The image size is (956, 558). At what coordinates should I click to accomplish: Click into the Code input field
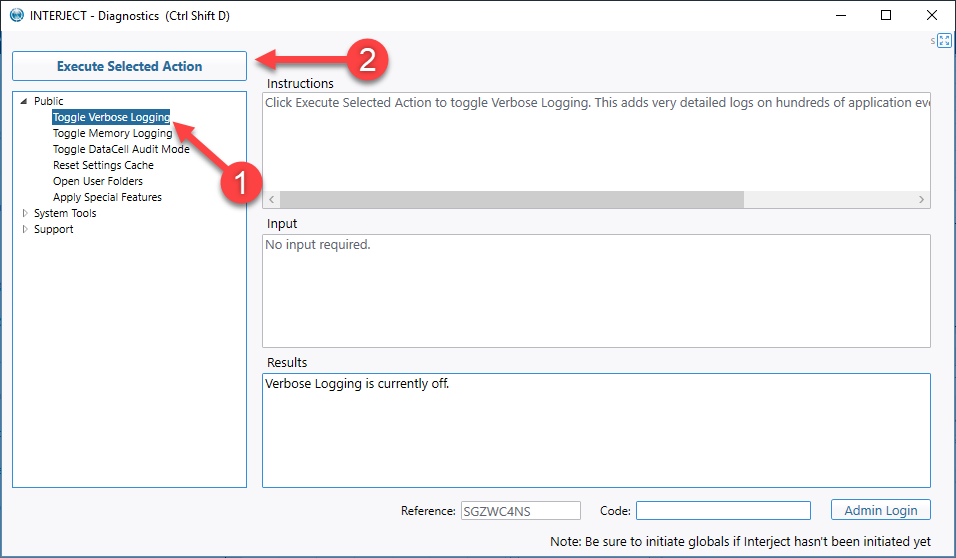pyautogui.click(x=723, y=510)
